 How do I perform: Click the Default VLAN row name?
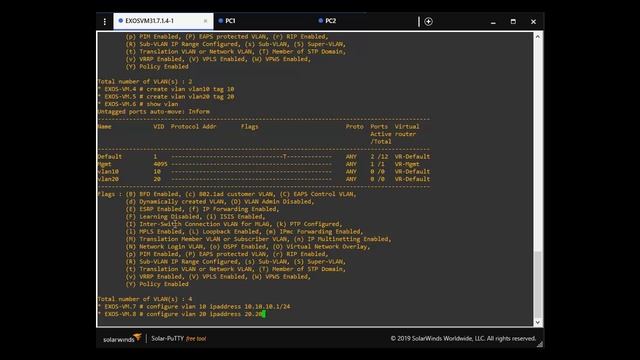[109, 157]
